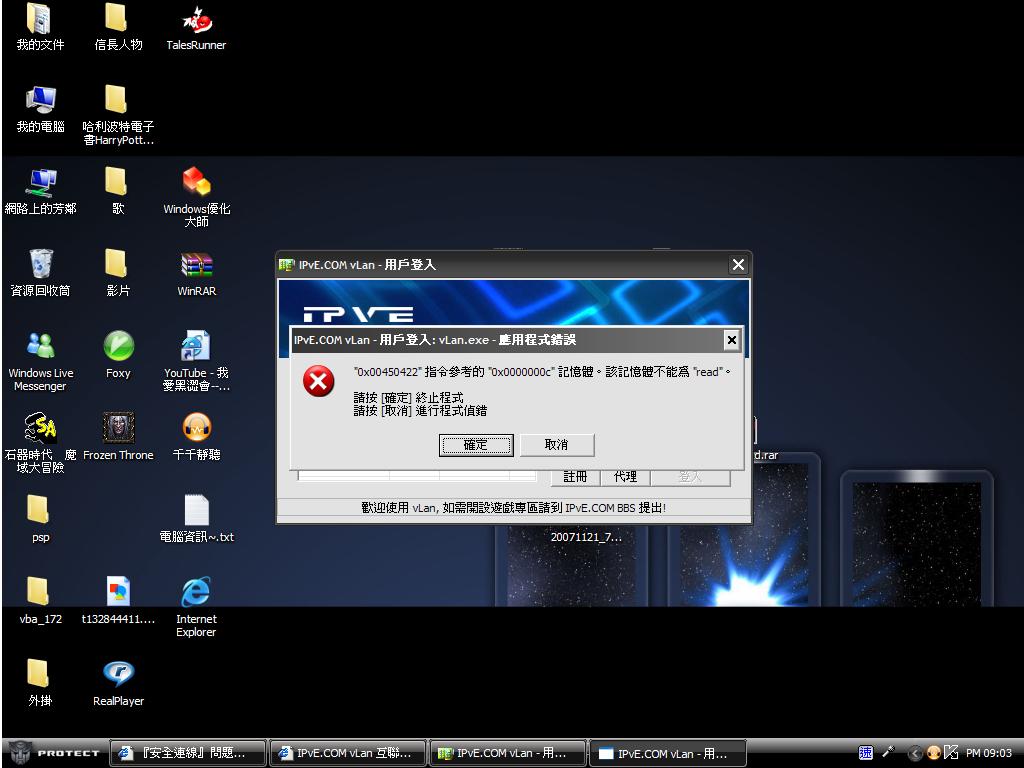Screen dimensions: 1024x768
Task: Switch to IPvE.COM vLan 互聯 taskbar item
Action: click(x=348, y=753)
